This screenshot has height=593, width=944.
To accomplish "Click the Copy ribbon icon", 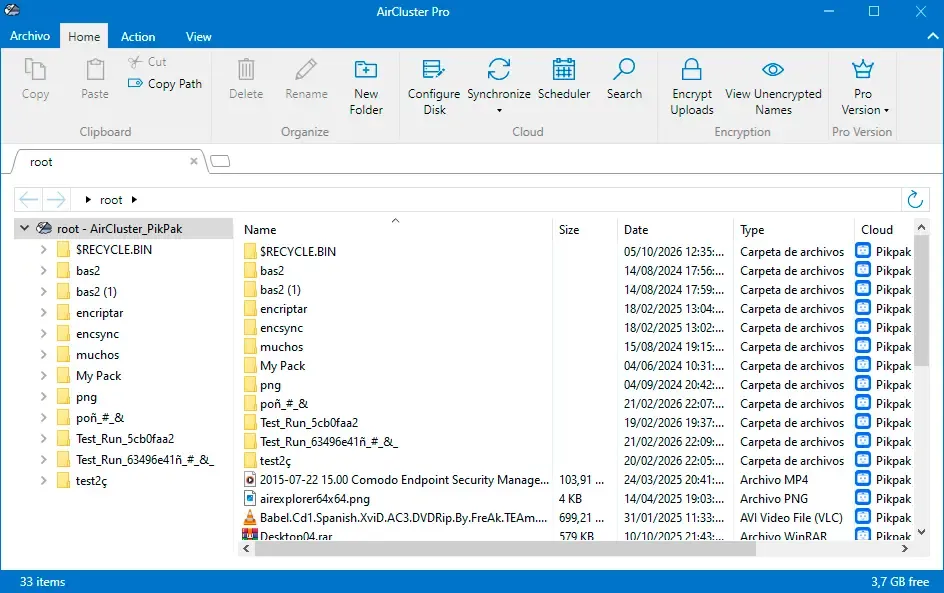I will coord(35,70).
